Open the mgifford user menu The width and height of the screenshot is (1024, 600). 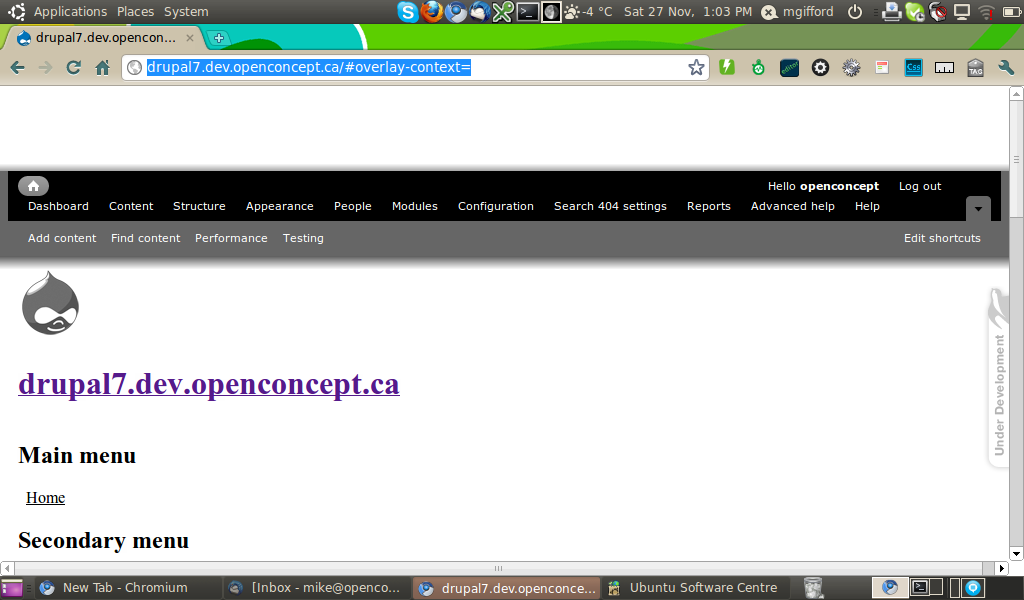(x=799, y=12)
